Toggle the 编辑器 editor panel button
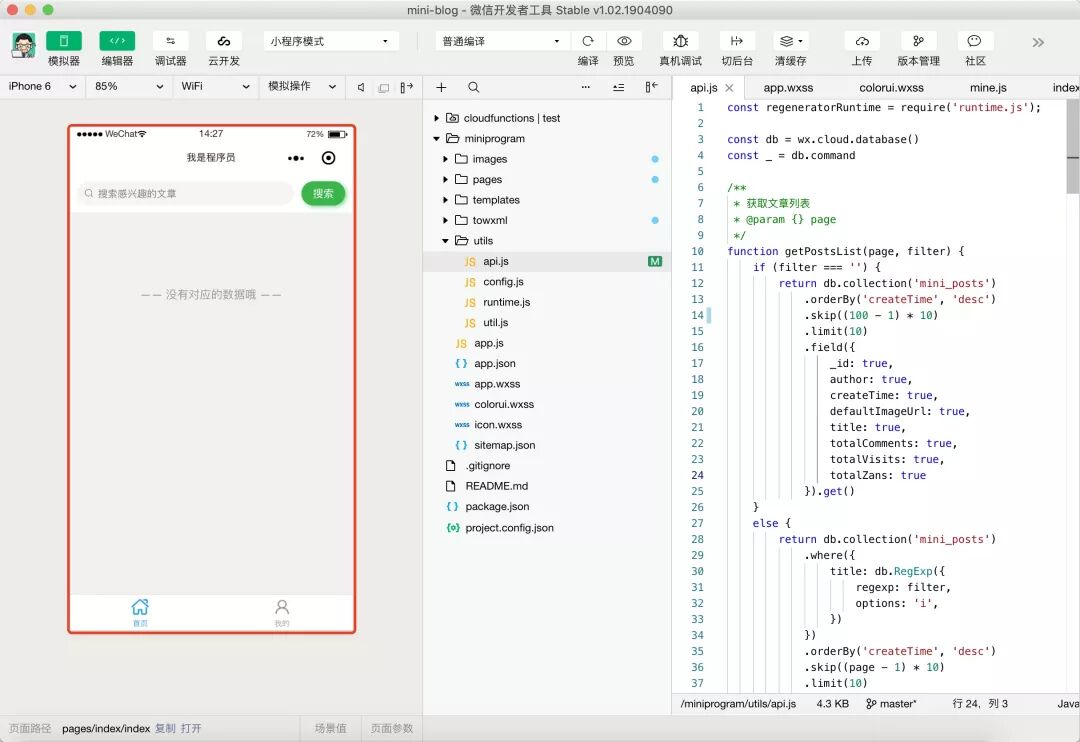The width and height of the screenshot is (1080, 742). [x=117, y=41]
